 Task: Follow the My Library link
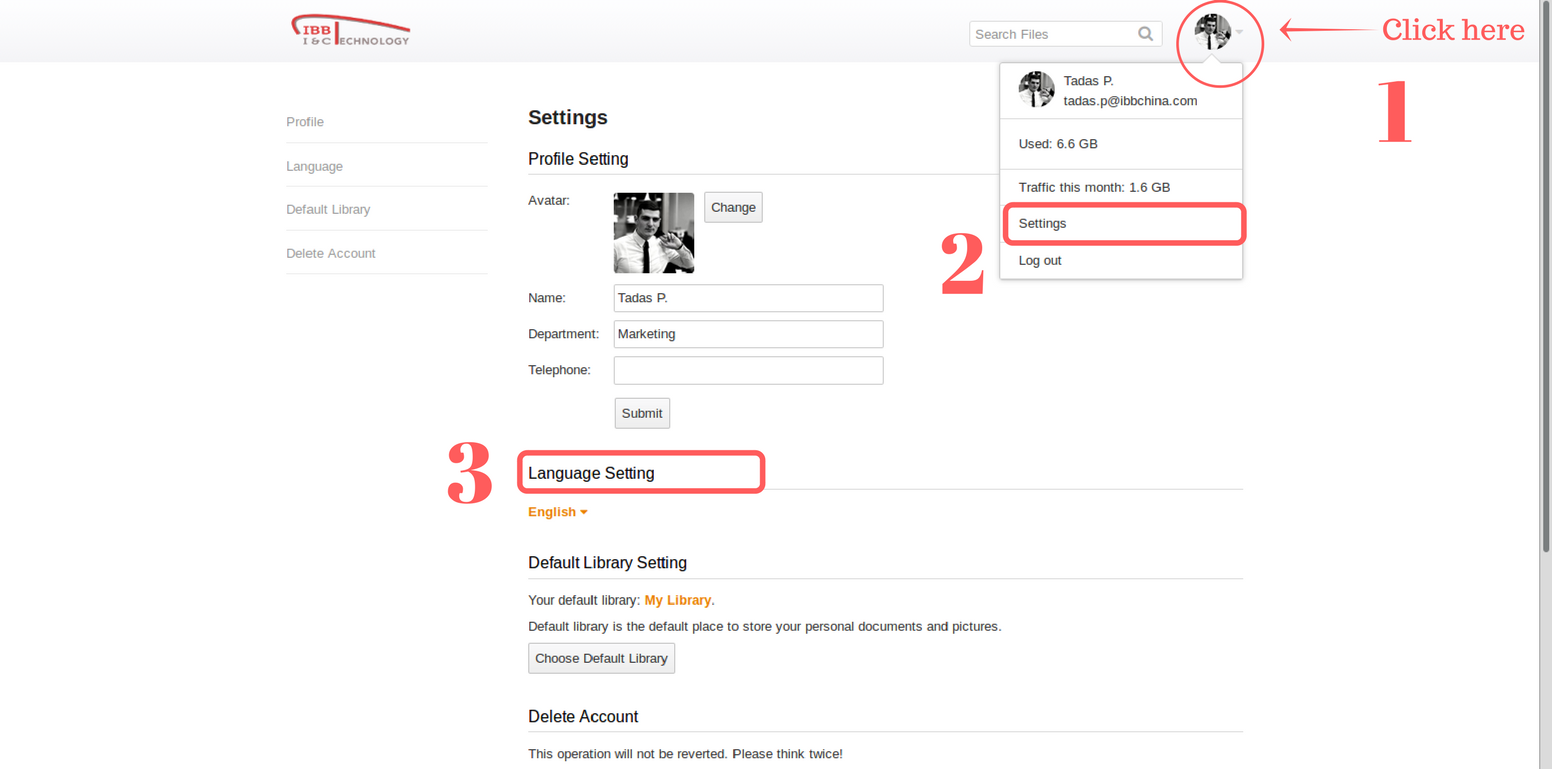(x=678, y=600)
